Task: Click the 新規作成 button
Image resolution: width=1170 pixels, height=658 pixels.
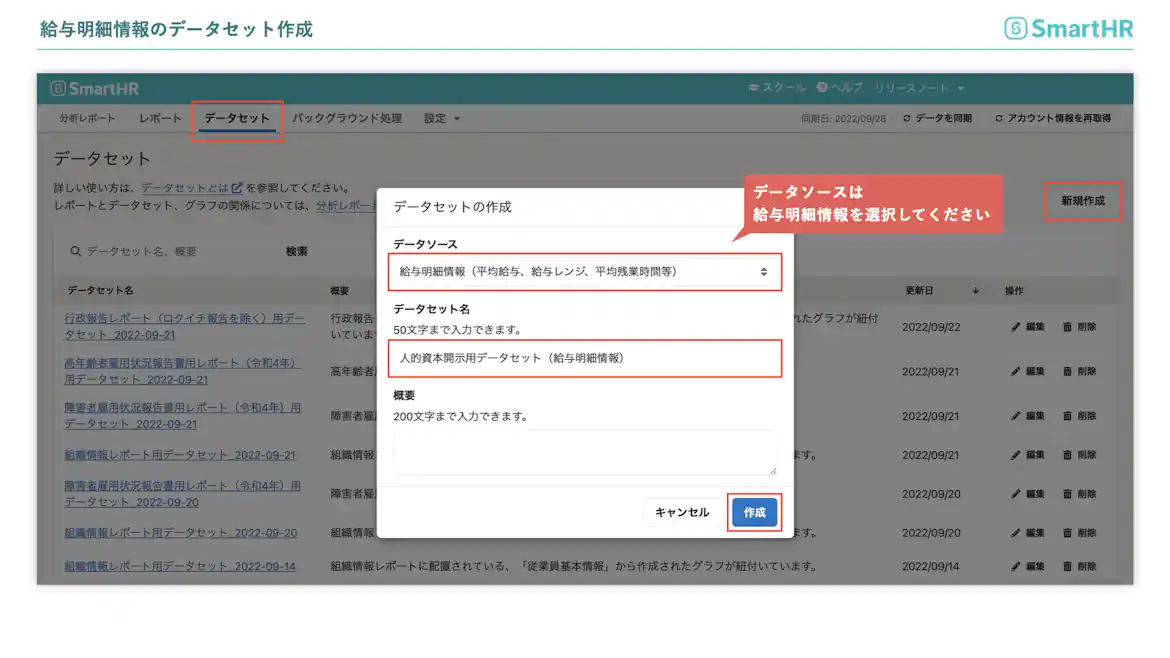Action: [x=1084, y=200]
